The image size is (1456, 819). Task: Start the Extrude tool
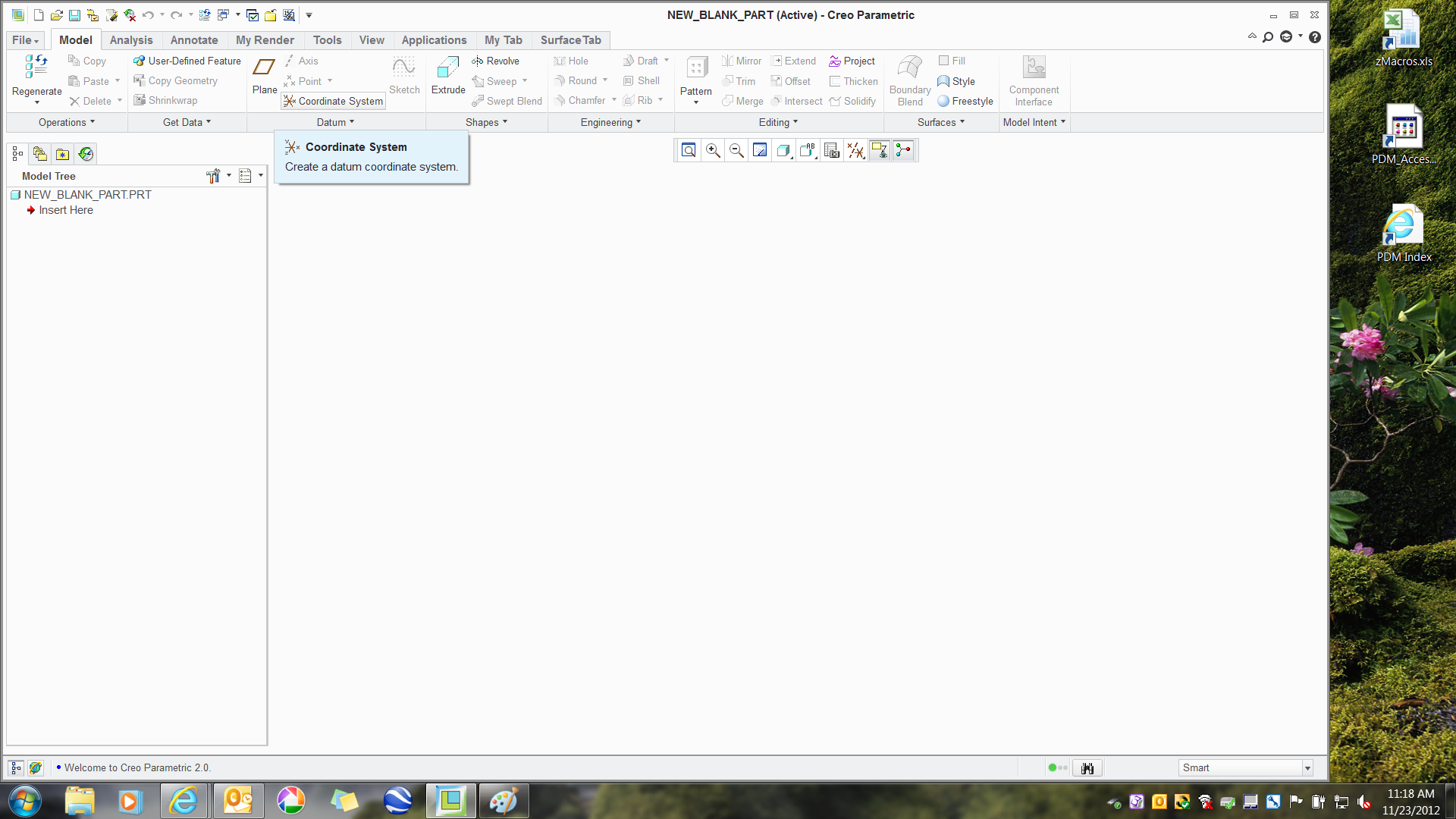[448, 76]
